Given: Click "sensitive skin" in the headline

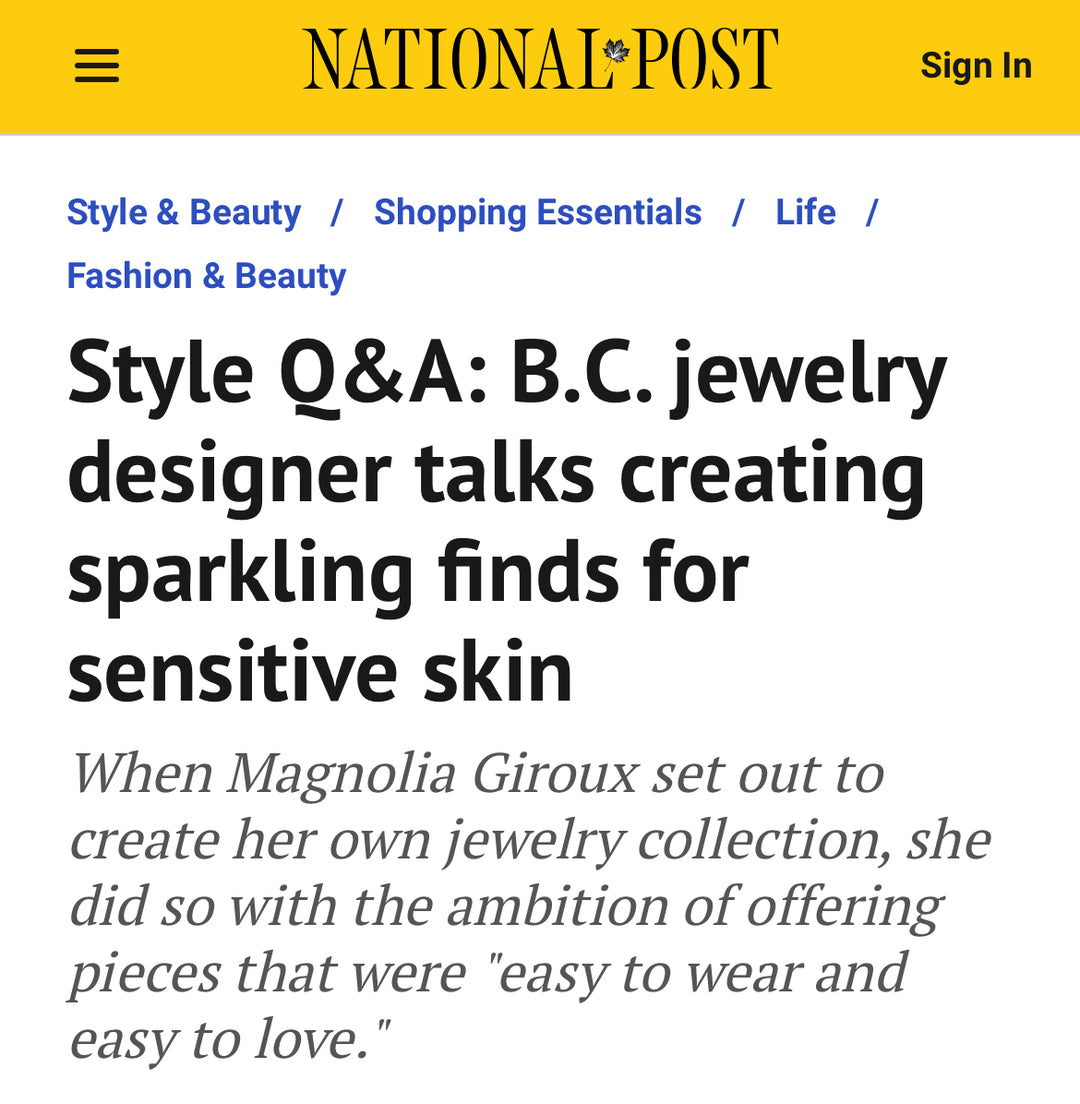Looking at the screenshot, I should coord(320,672).
